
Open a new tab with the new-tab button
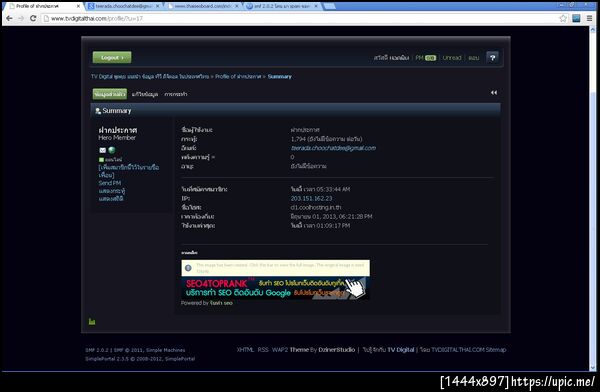coord(329,6)
